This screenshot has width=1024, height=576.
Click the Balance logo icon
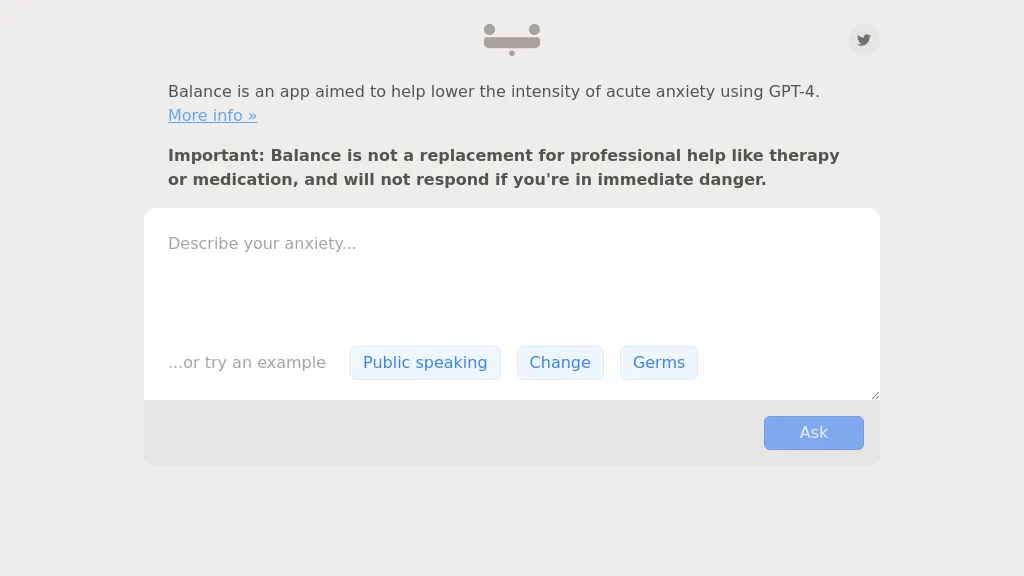click(x=512, y=39)
